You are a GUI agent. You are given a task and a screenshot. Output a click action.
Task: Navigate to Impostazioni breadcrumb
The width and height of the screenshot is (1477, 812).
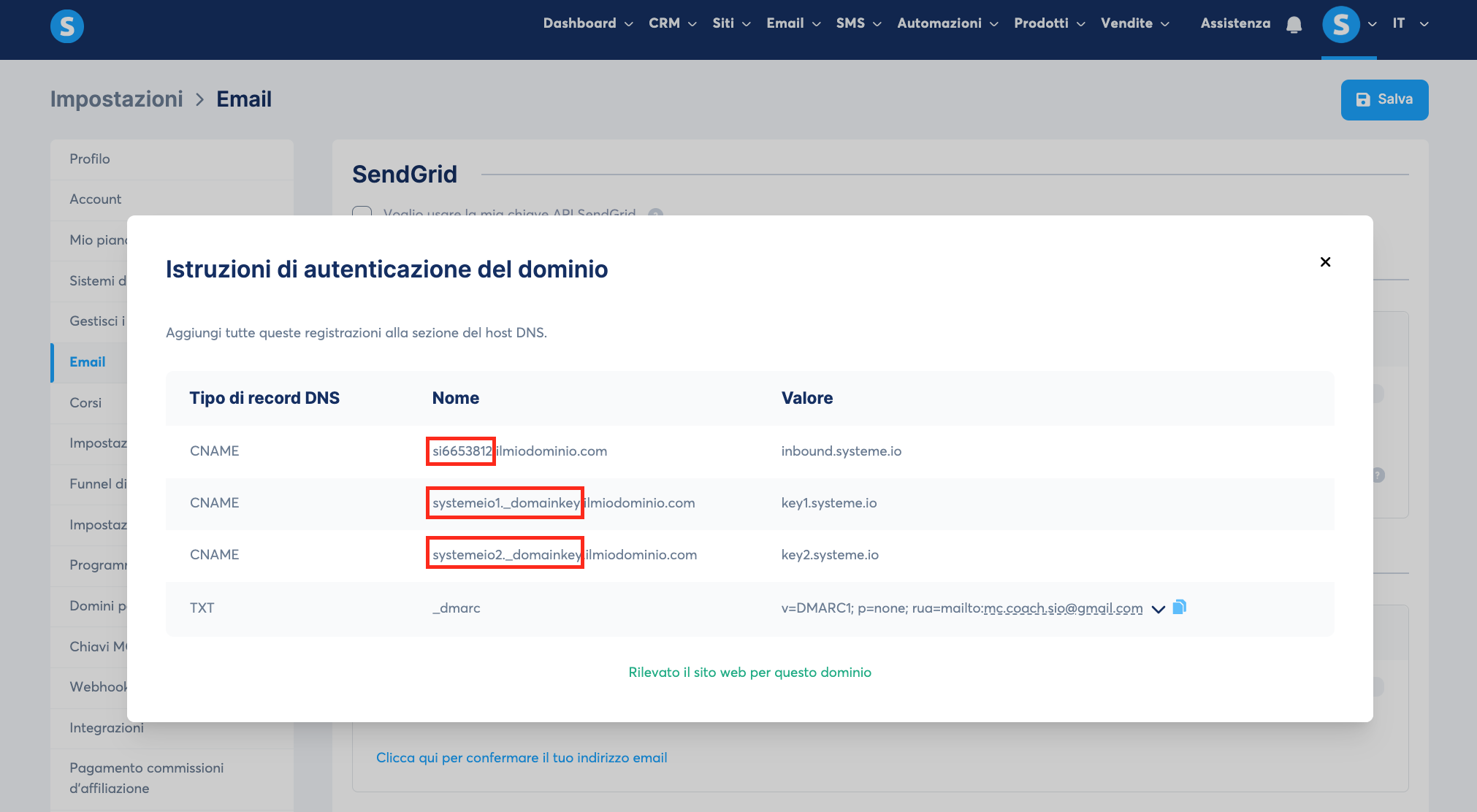click(x=117, y=99)
